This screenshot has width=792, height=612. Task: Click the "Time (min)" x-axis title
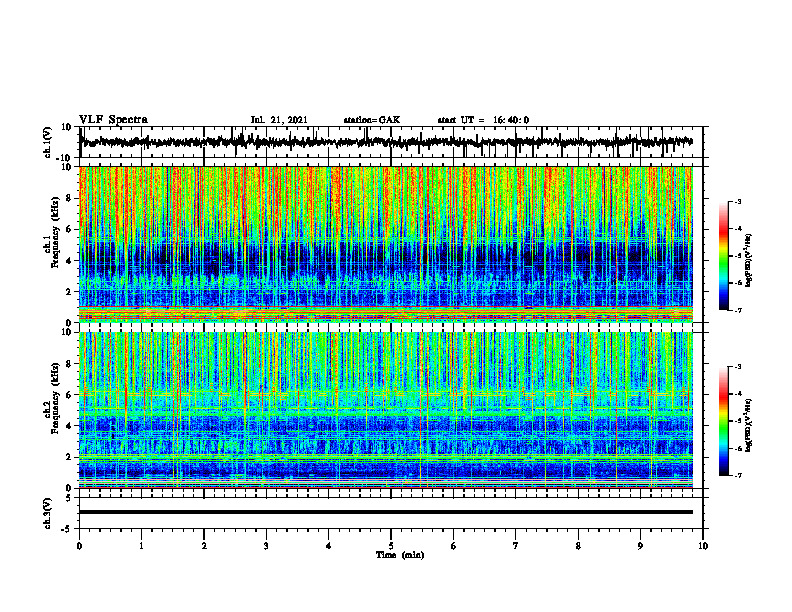click(400, 555)
